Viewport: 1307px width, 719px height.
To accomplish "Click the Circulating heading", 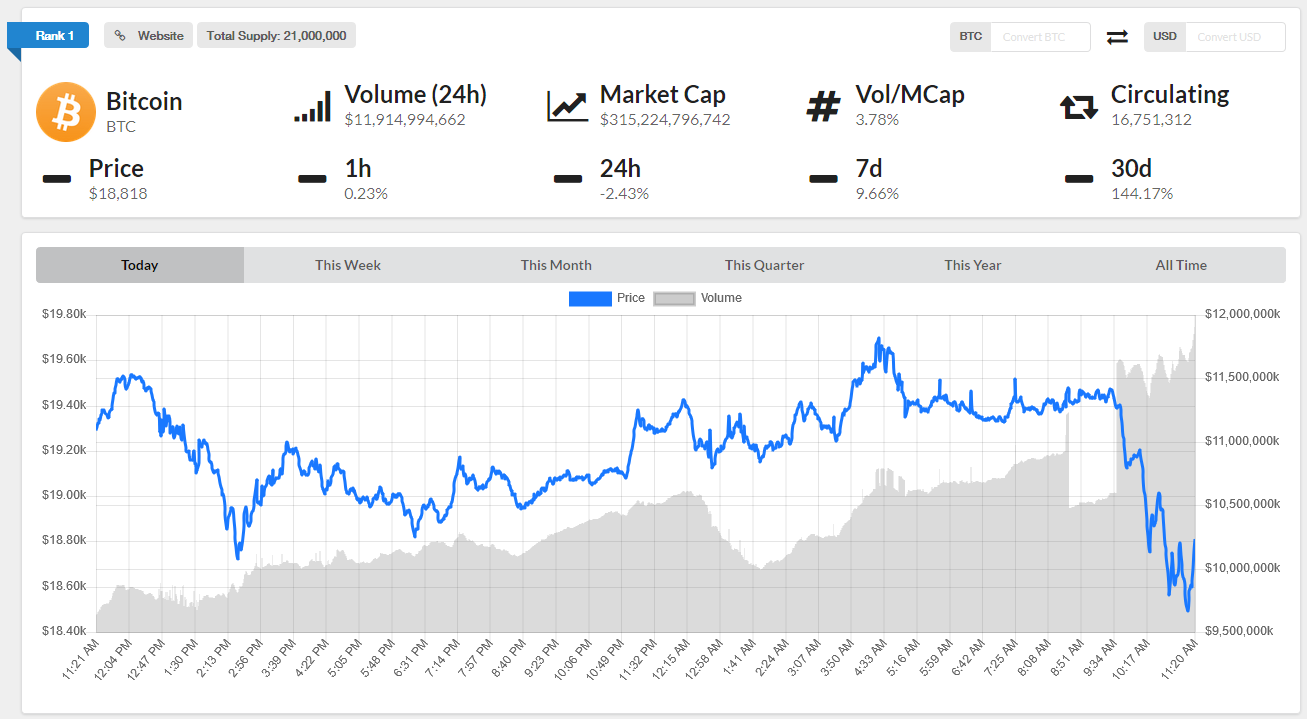I will click(x=1170, y=94).
